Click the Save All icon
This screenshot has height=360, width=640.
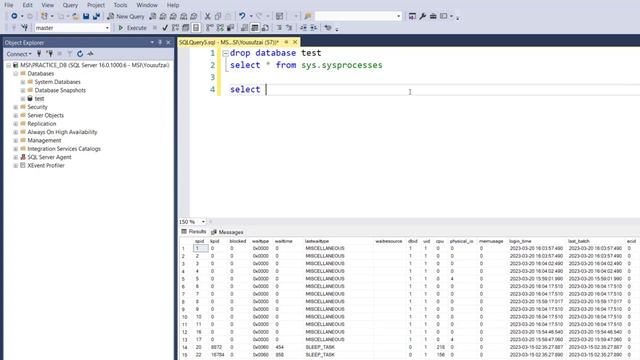(x=96, y=16)
